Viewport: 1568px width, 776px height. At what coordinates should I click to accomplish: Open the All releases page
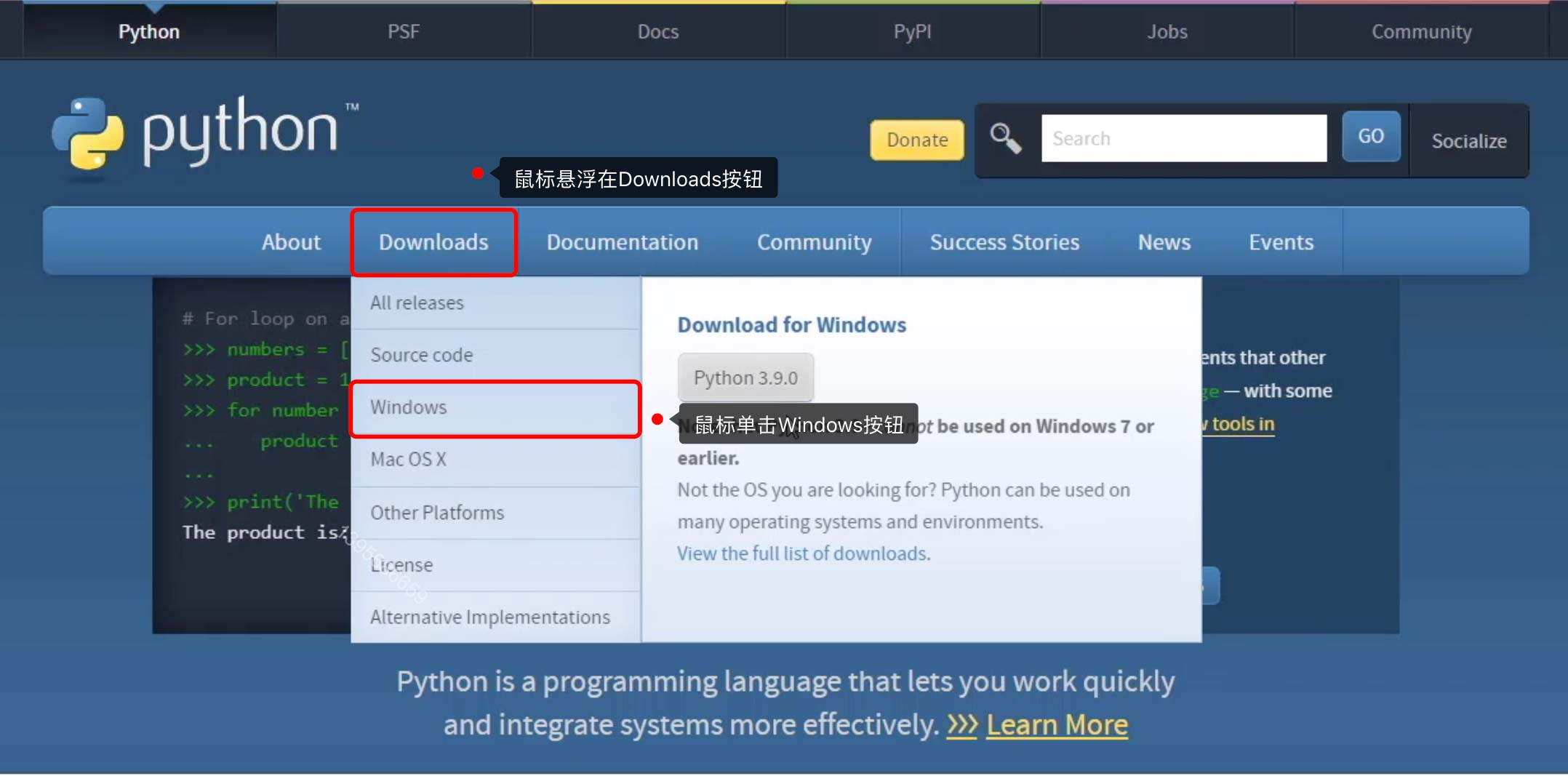coord(417,303)
